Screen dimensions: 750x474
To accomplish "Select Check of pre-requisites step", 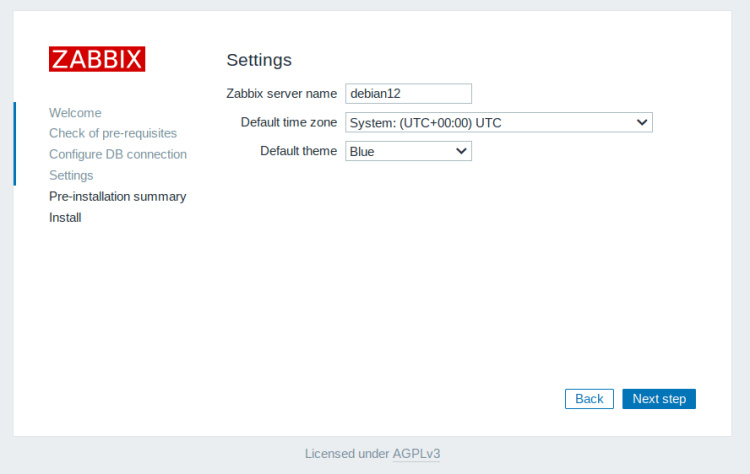I will pyautogui.click(x=113, y=134).
